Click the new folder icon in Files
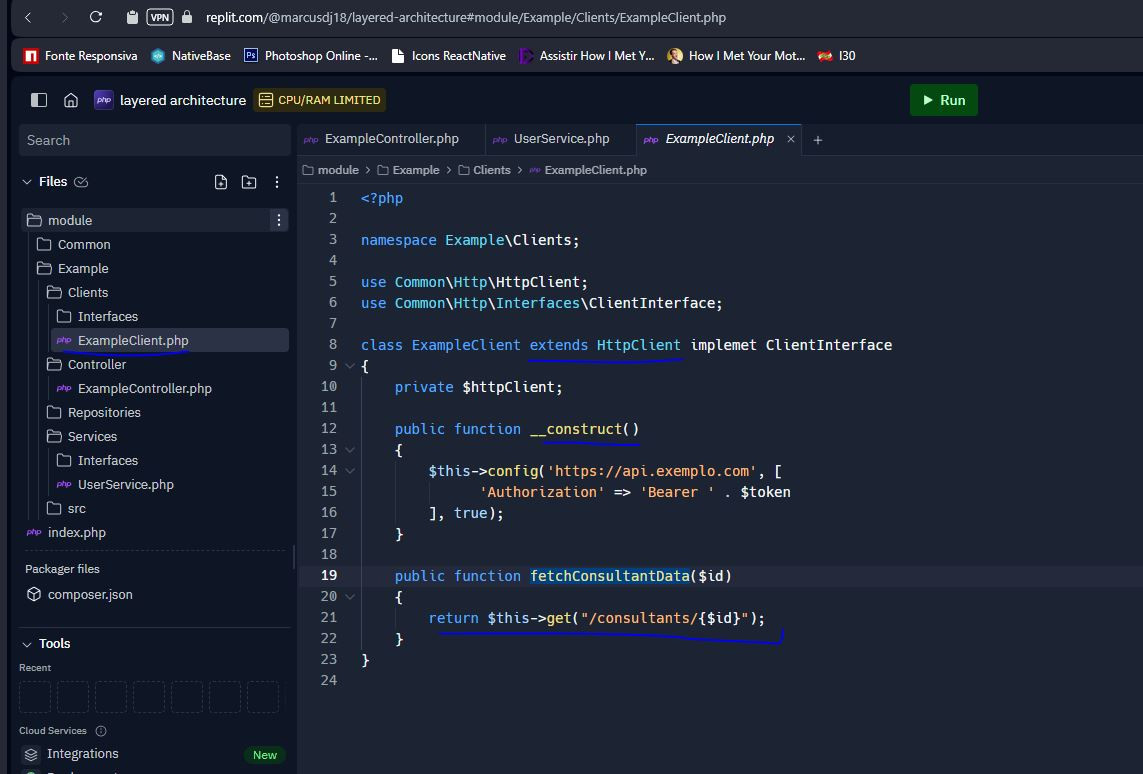 [x=249, y=182]
